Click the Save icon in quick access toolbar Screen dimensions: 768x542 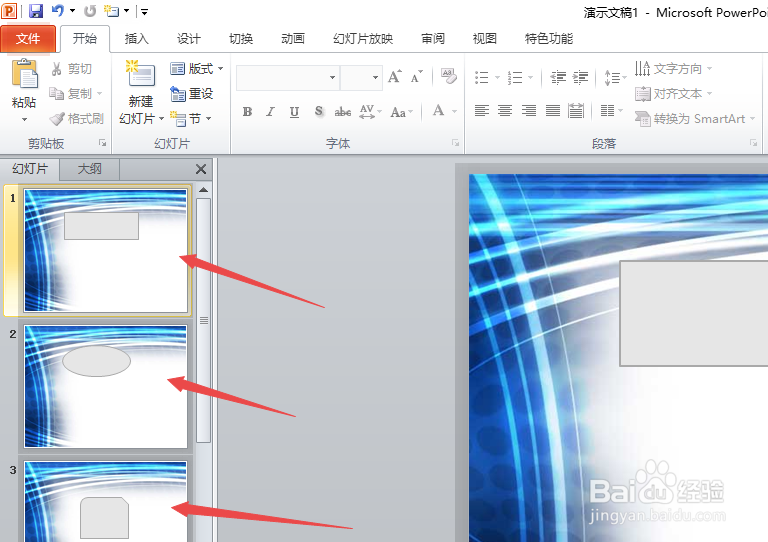point(36,11)
